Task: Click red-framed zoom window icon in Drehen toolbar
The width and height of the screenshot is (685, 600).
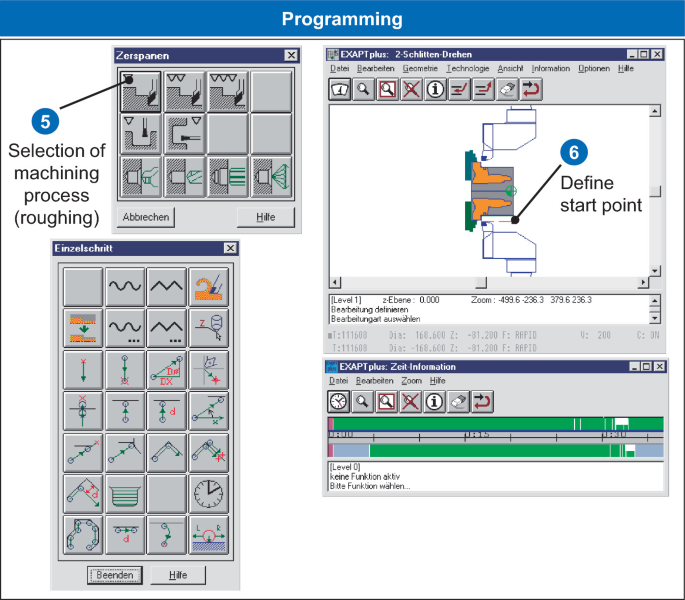Action: pos(387,90)
